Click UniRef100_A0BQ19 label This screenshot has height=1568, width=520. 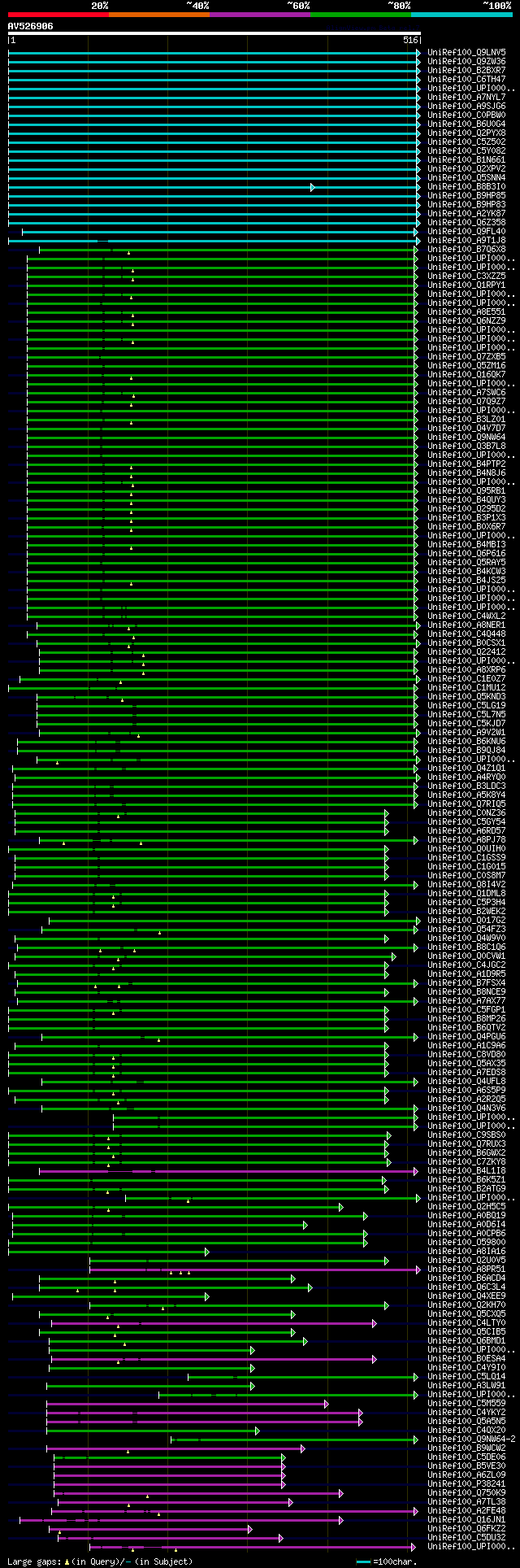coord(466,1215)
